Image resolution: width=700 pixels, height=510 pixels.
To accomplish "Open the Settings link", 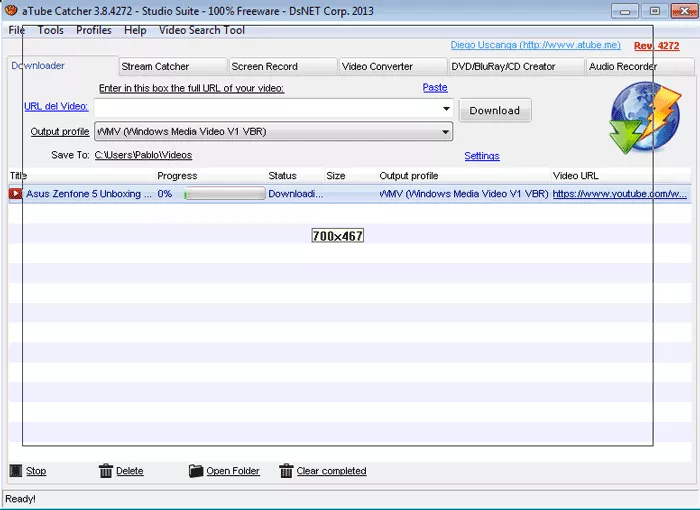I will pos(482,156).
